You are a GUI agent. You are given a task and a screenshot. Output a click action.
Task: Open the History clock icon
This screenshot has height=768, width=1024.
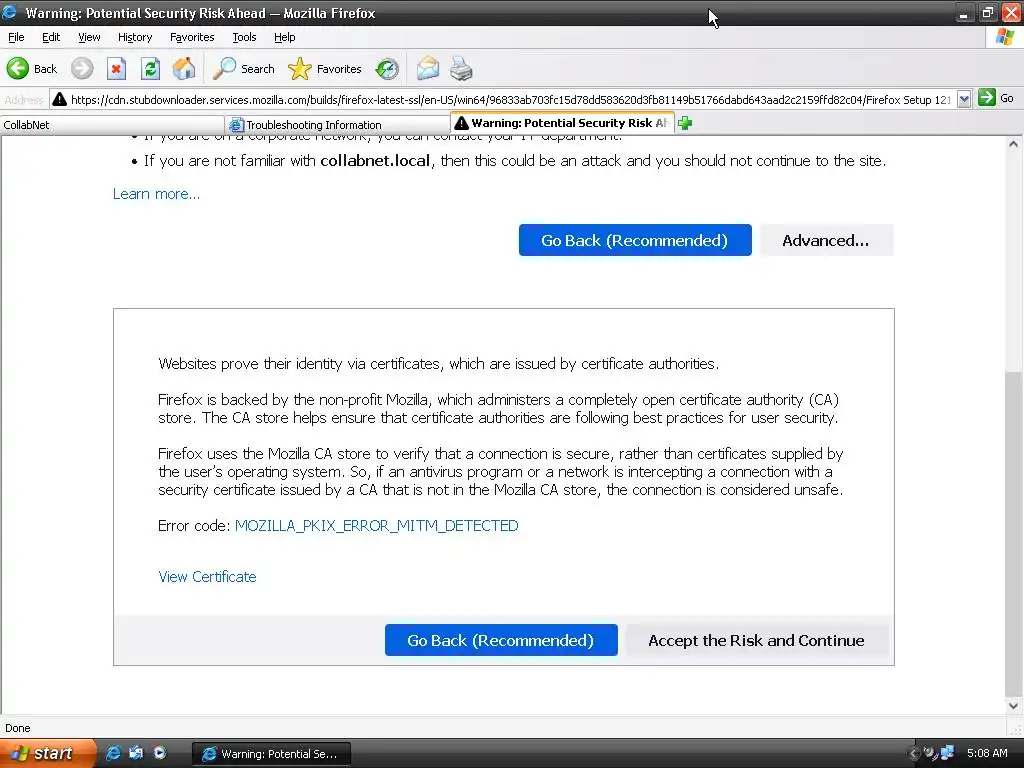(x=387, y=69)
